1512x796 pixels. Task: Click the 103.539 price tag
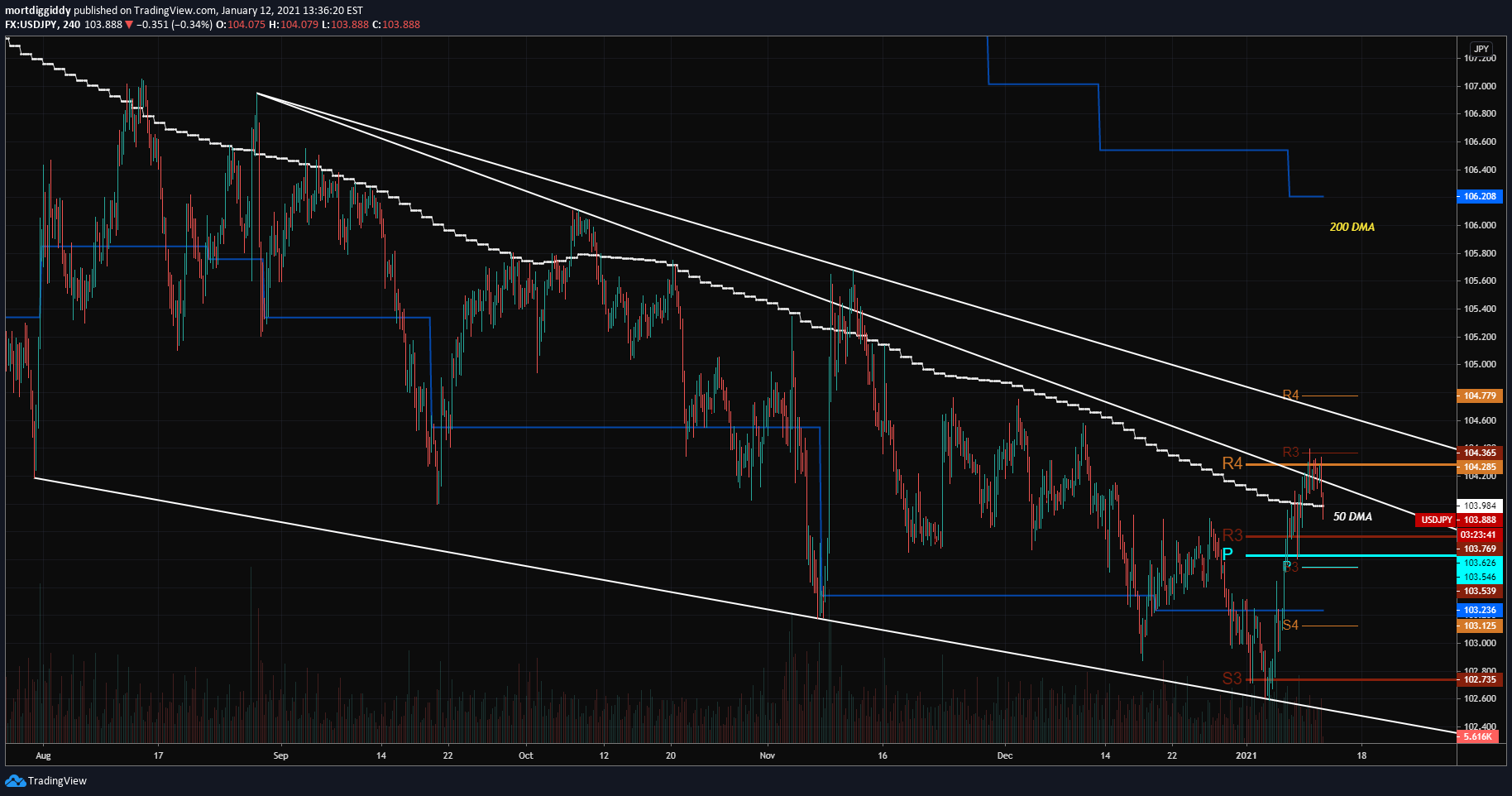point(1480,591)
